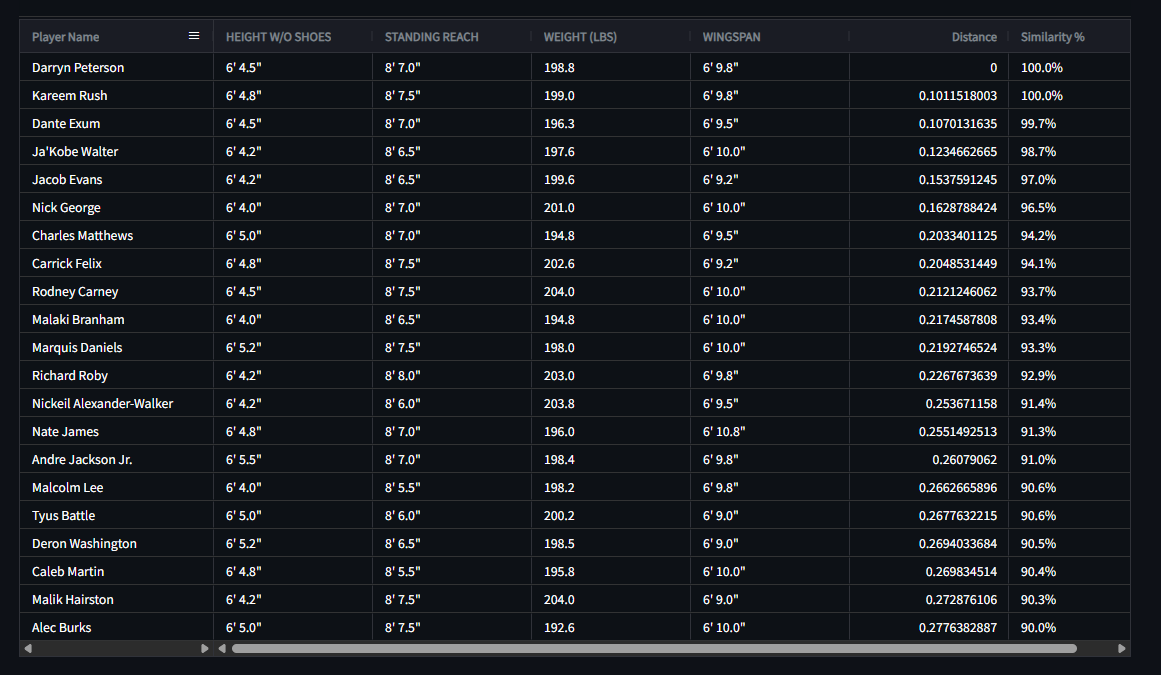Sort by Similarity % column header
Screen dimensions: 1161x675
coord(1052,37)
